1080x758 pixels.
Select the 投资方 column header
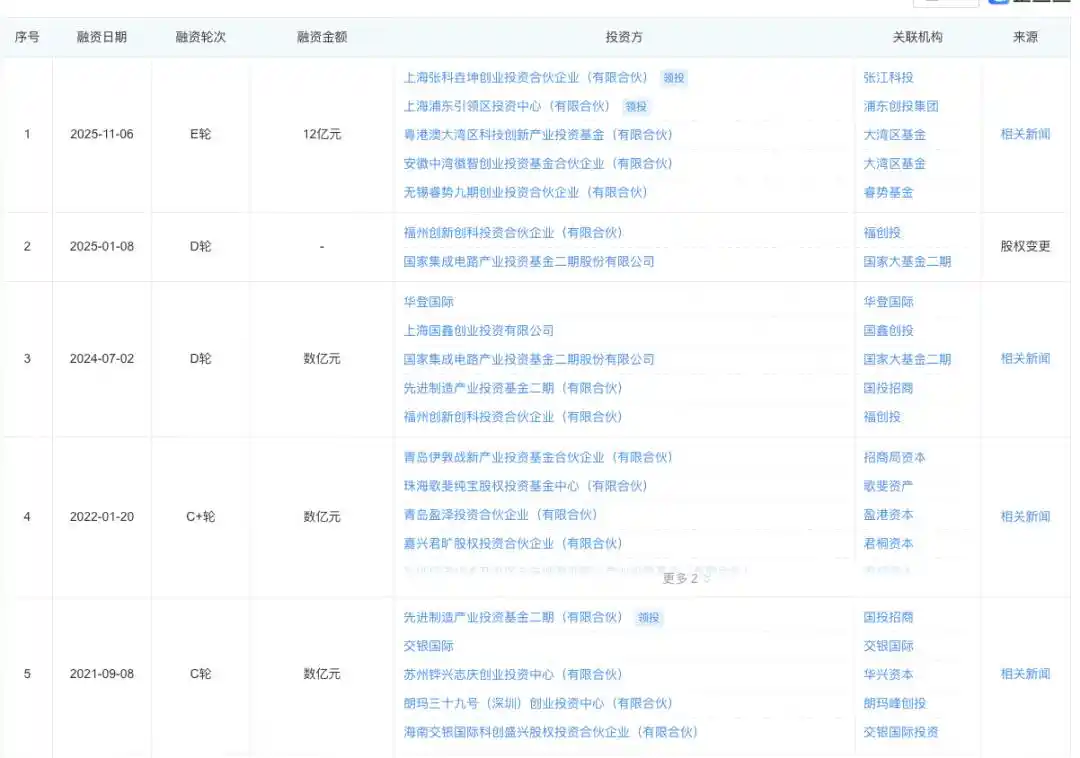click(624, 37)
